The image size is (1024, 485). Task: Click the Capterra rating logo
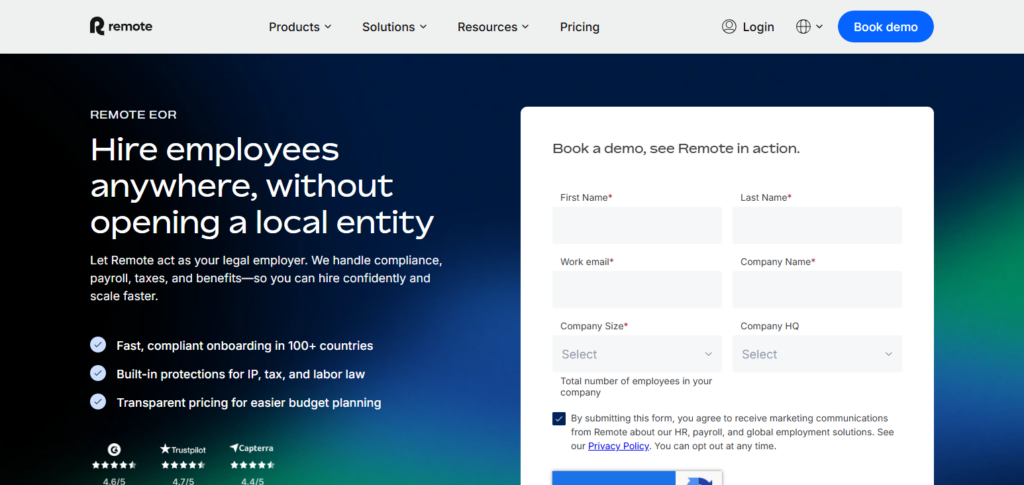coord(252,448)
